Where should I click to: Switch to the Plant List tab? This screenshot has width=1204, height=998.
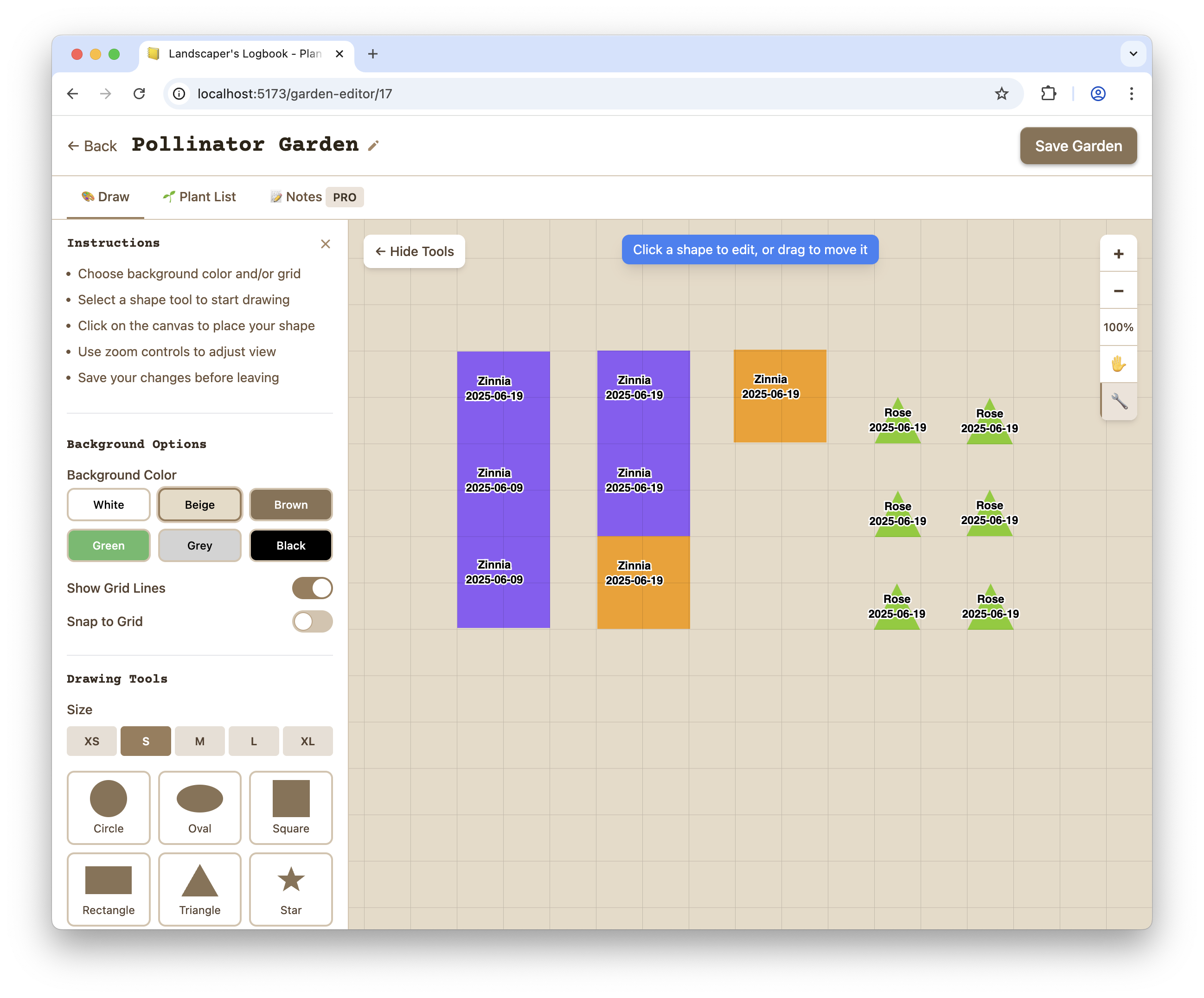pos(199,197)
